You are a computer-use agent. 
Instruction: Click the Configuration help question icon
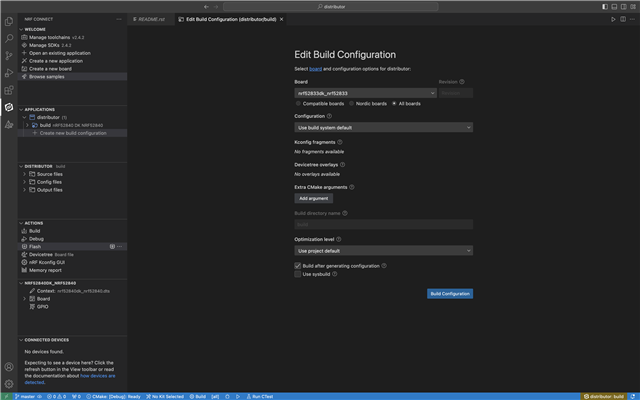coord(329,116)
